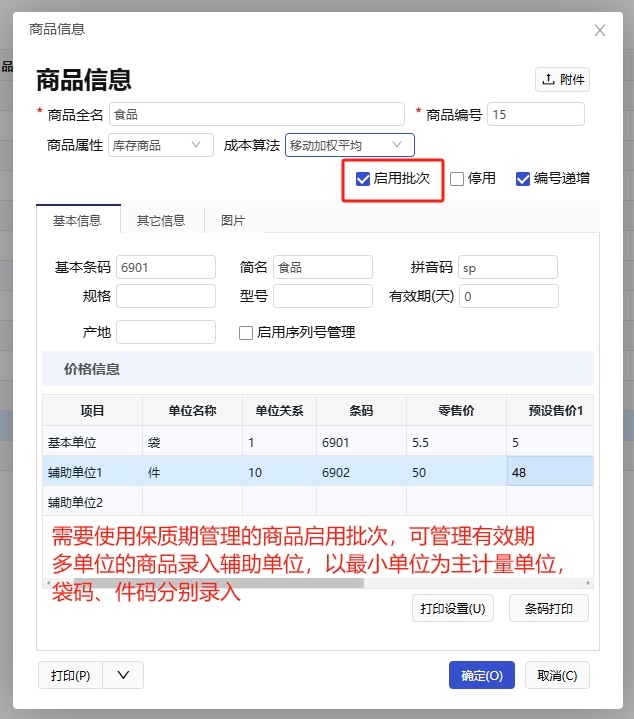Click the 型号 input field
The image size is (634, 719).
[323, 296]
